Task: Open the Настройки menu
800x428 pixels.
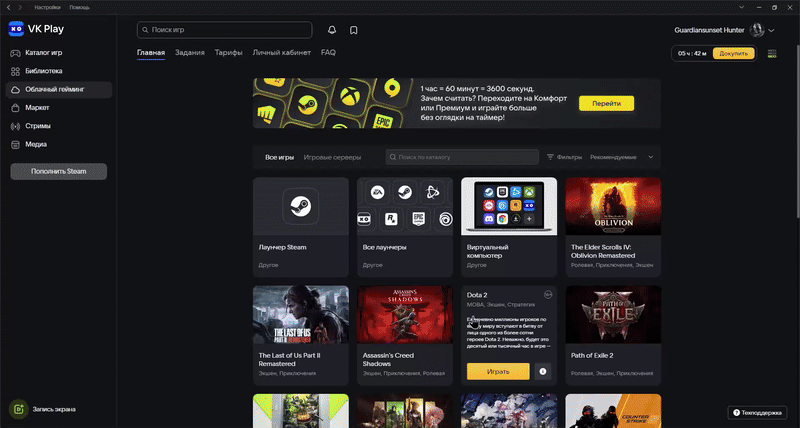Action: pyautogui.click(x=47, y=8)
